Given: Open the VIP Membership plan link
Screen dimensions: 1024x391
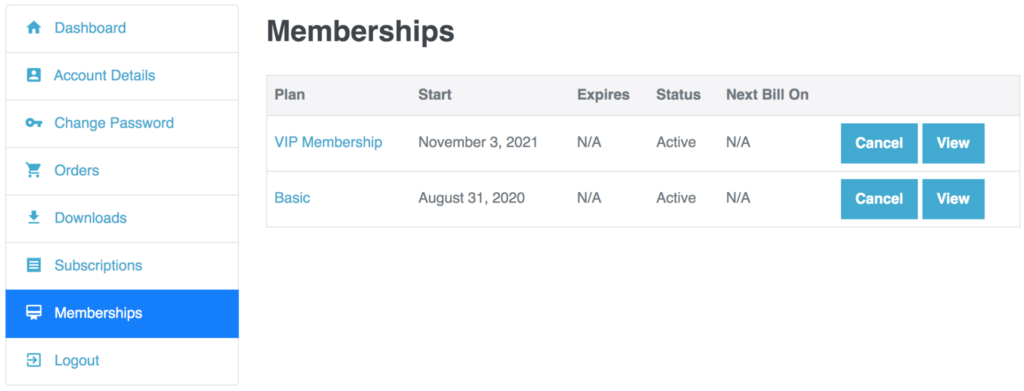Looking at the screenshot, I should point(328,142).
